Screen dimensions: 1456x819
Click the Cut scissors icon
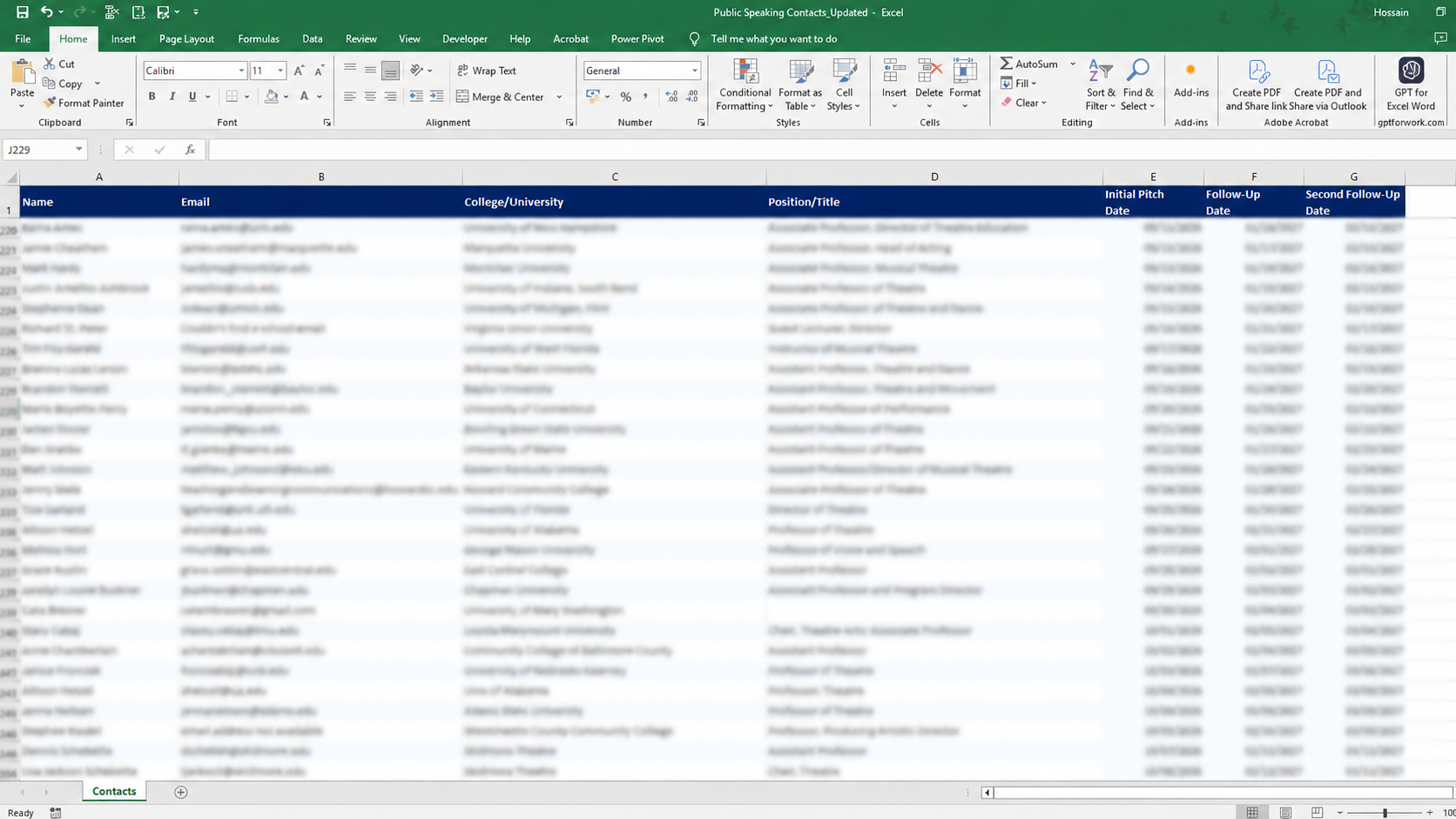(x=50, y=64)
